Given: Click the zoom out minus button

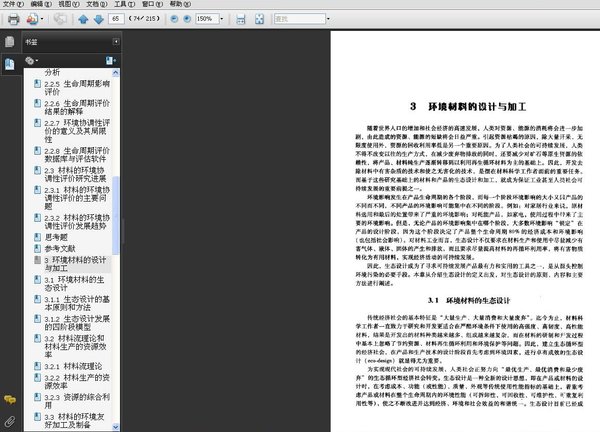Looking at the screenshot, I should (174, 19).
